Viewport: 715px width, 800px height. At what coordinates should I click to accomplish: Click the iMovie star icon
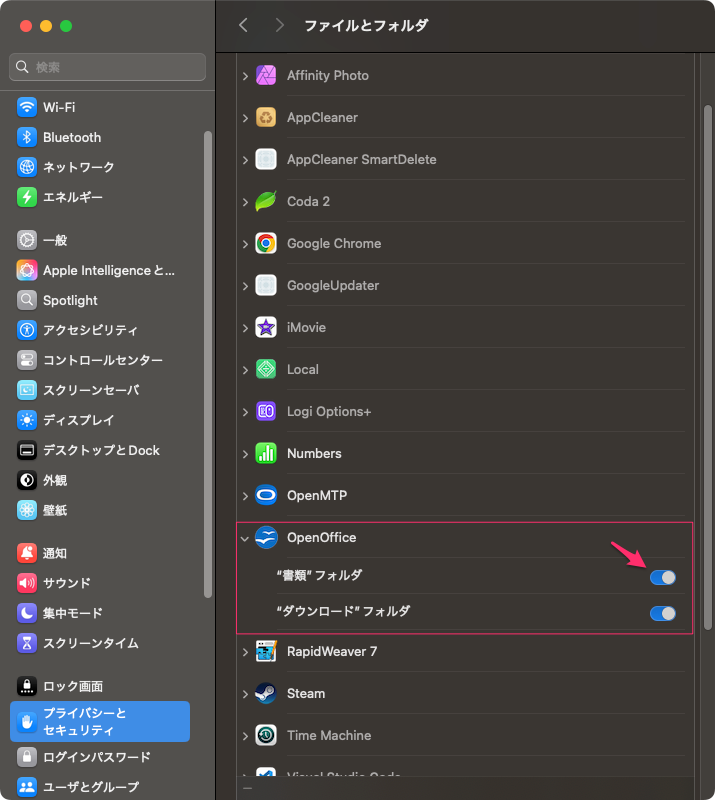point(266,327)
